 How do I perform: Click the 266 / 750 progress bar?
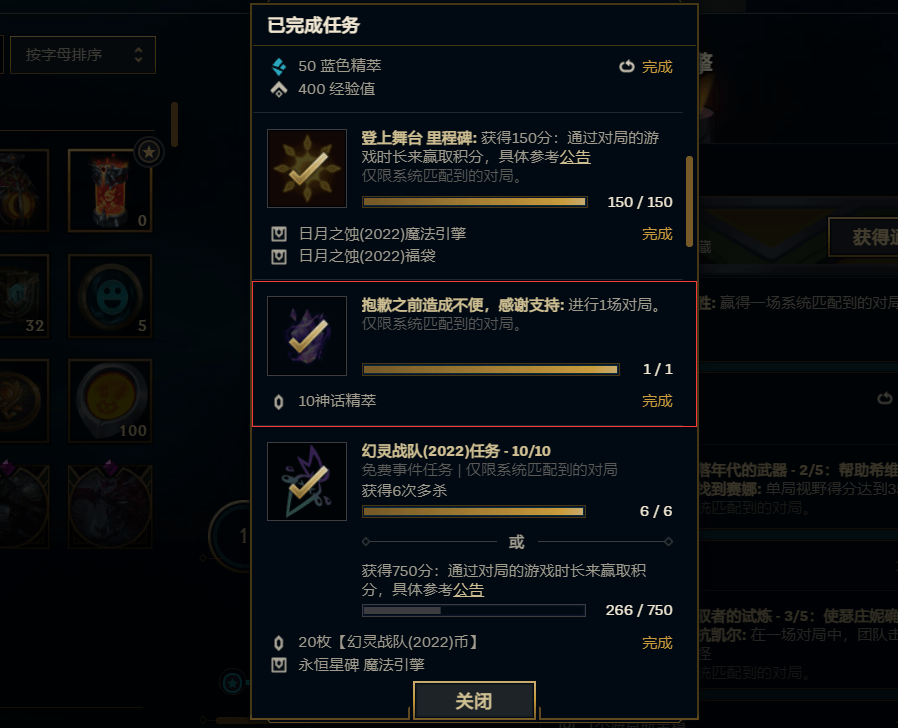coord(474,611)
